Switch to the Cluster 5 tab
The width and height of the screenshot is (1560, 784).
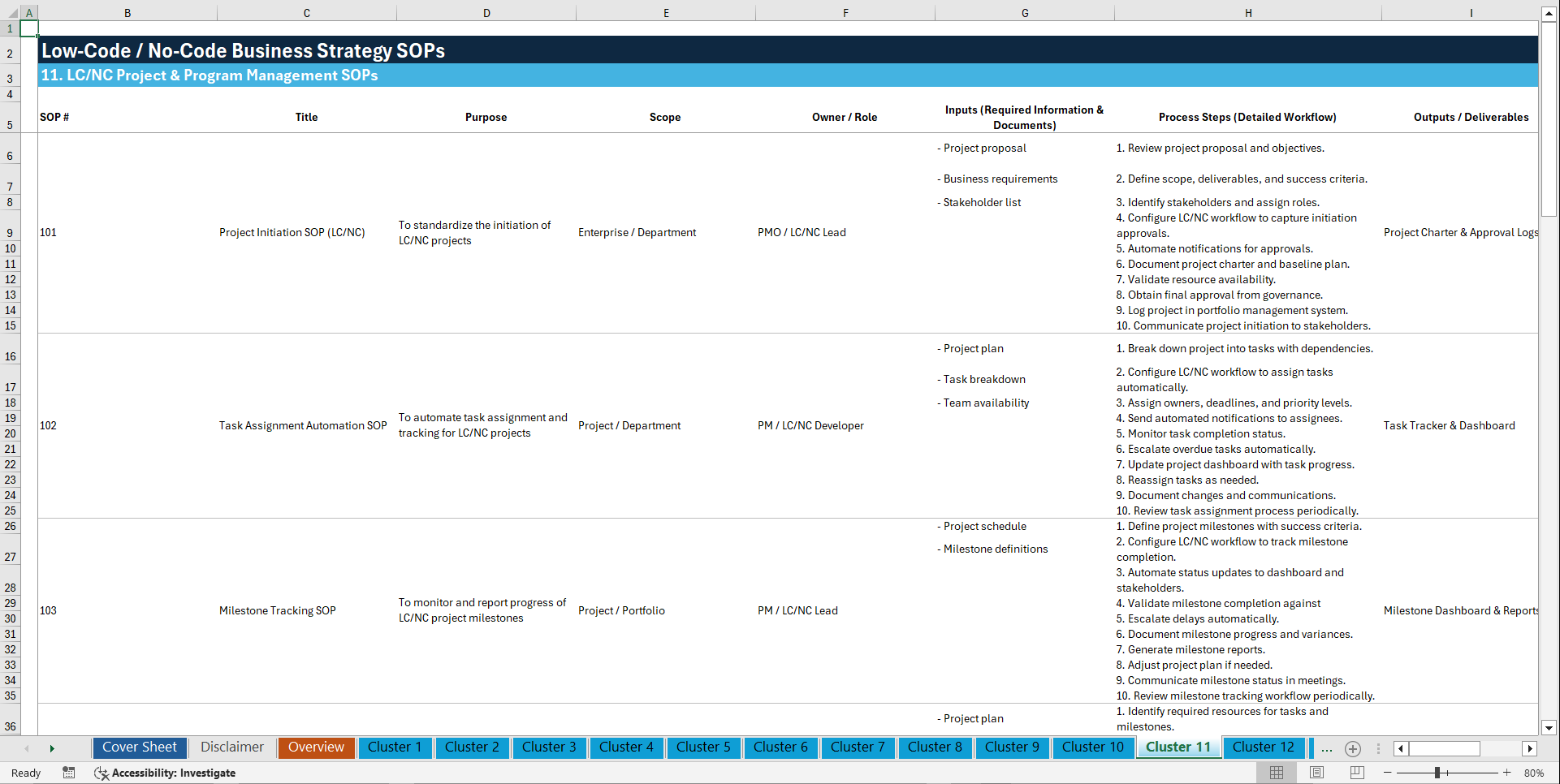click(x=703, y=747)
